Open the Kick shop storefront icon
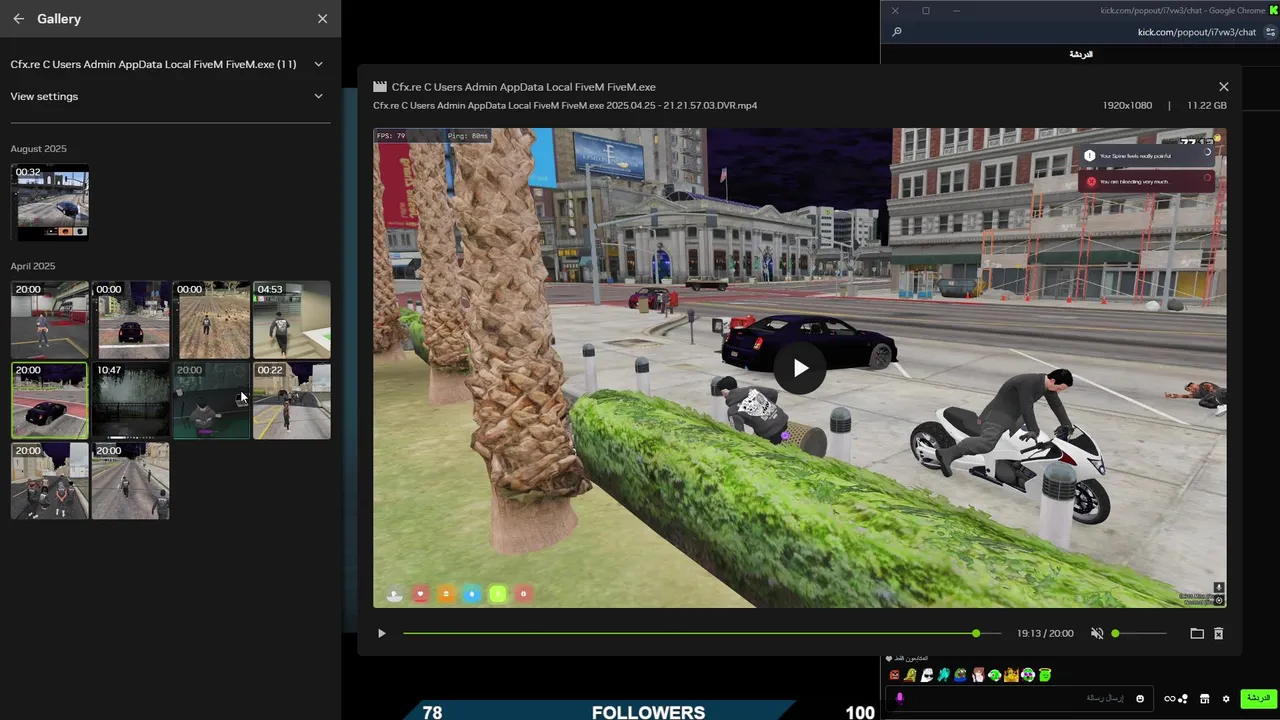1280x720 pixels. 1204,698
